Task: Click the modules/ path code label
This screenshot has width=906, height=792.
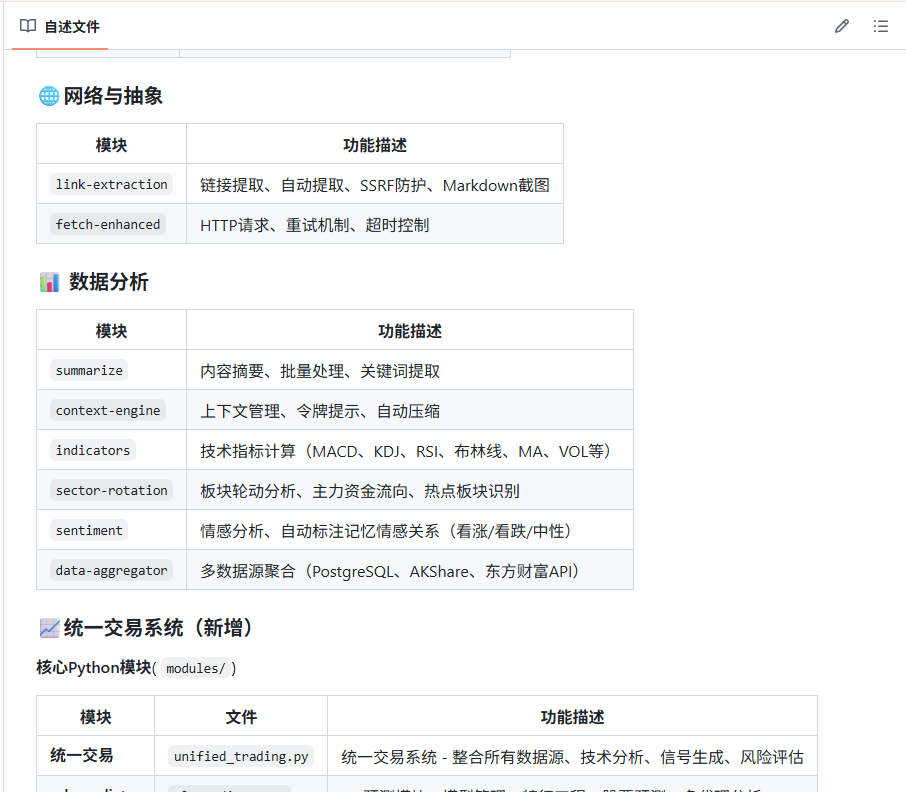Action: click(195, 668)
